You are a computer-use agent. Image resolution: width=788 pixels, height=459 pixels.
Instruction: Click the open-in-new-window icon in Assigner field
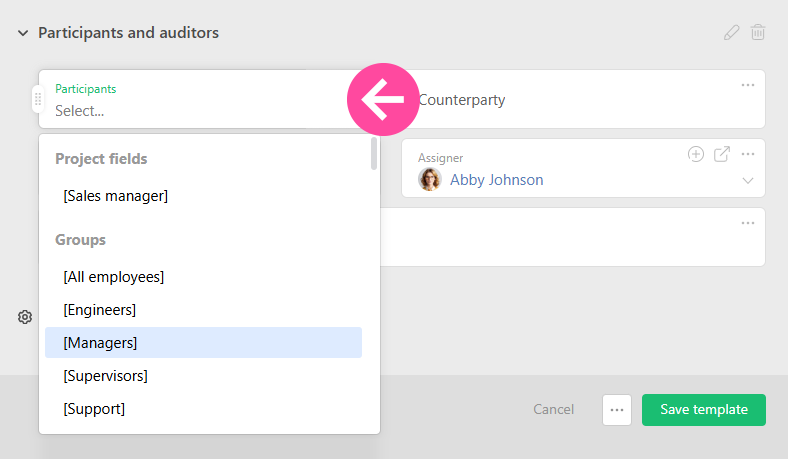722,154
